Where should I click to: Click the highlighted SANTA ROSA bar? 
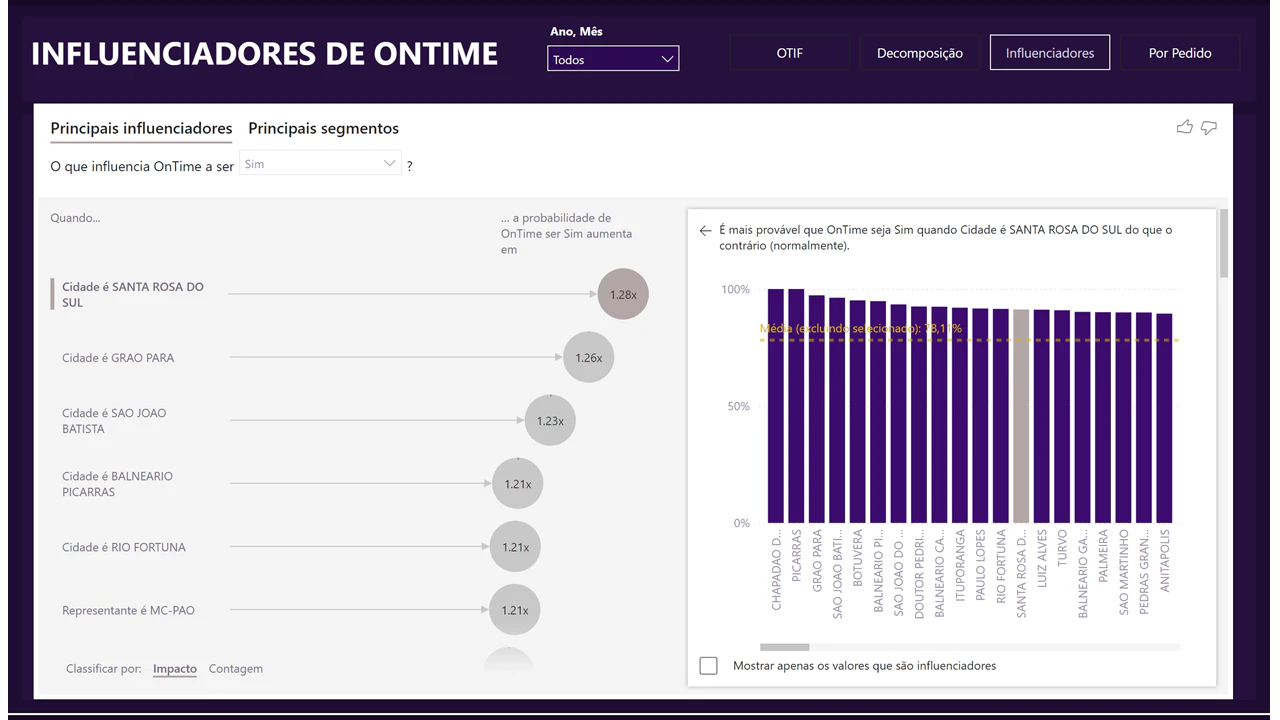coord(1021,416)
